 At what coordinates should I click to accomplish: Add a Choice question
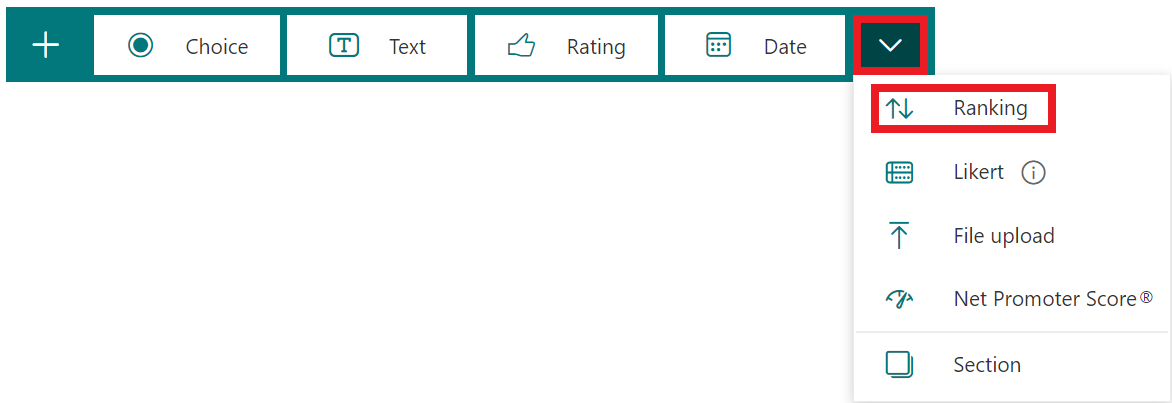coord(187,46)
